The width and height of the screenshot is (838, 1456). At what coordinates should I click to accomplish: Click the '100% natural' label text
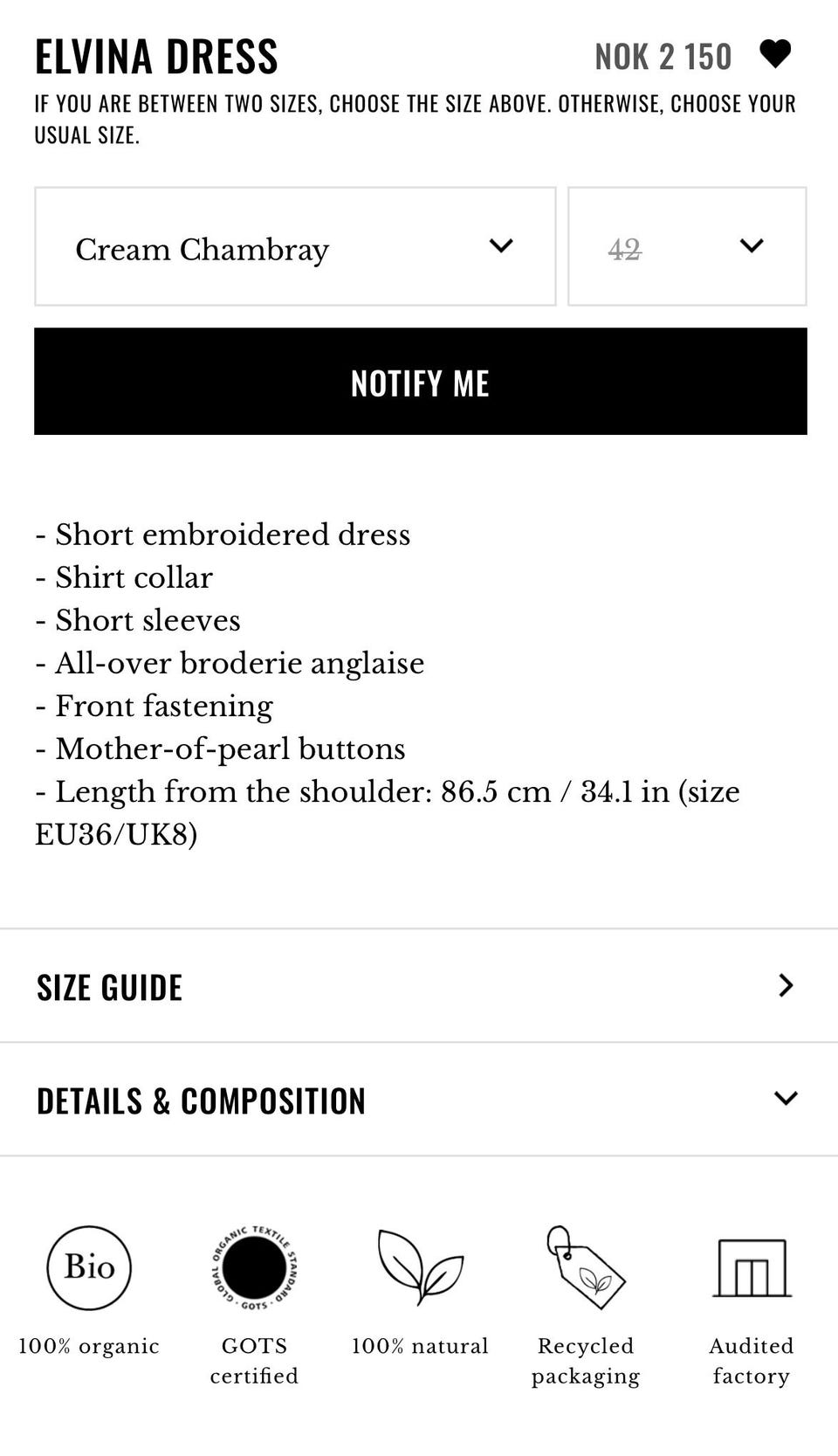tap(420, 1346)
